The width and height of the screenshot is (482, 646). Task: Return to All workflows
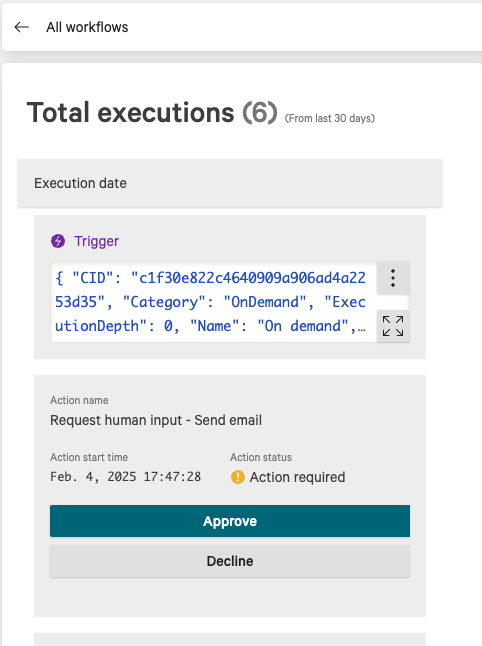click(87, 27)
